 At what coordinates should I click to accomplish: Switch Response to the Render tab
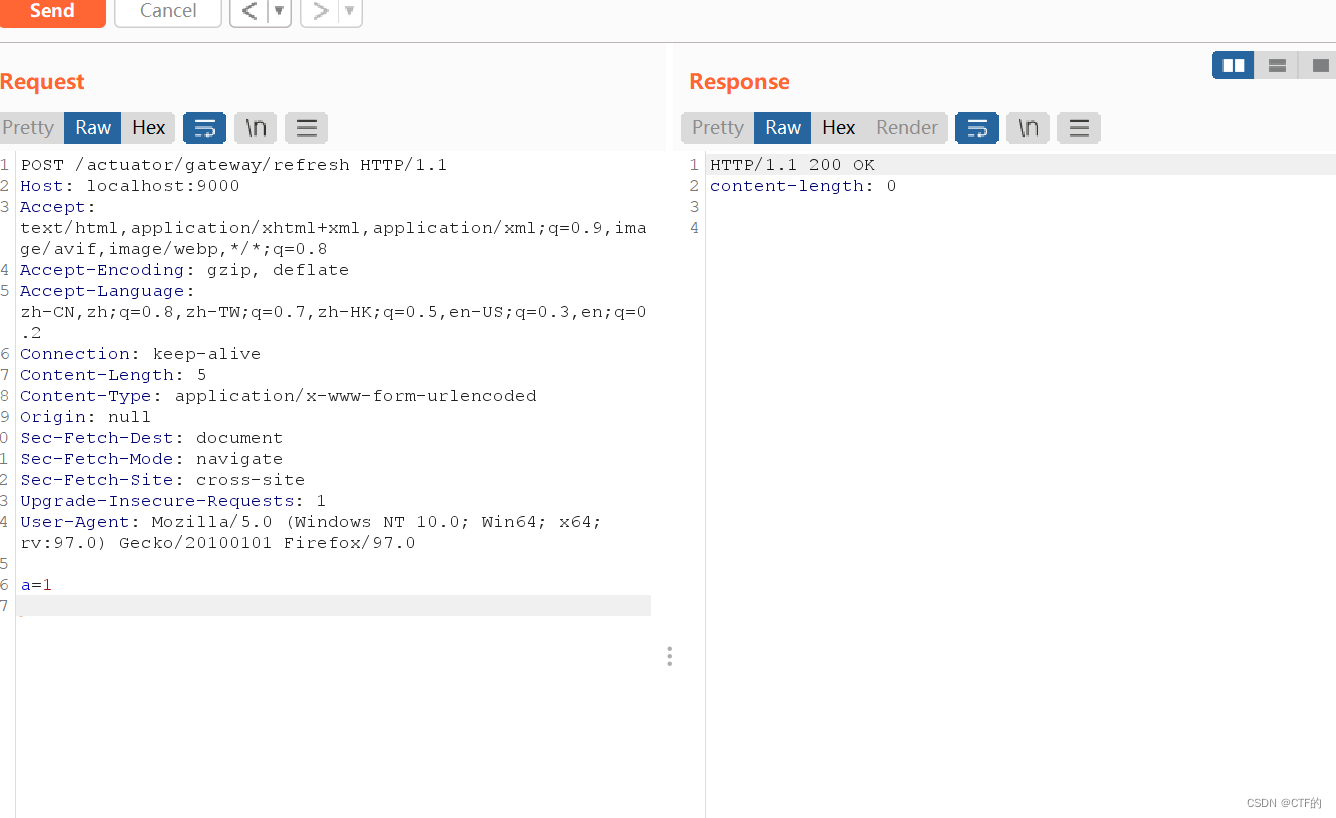pos(906,127)
